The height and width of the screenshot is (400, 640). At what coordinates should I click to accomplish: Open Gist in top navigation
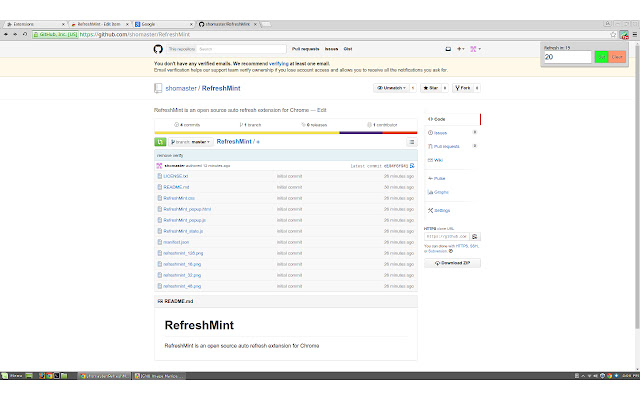pos(348,49)
